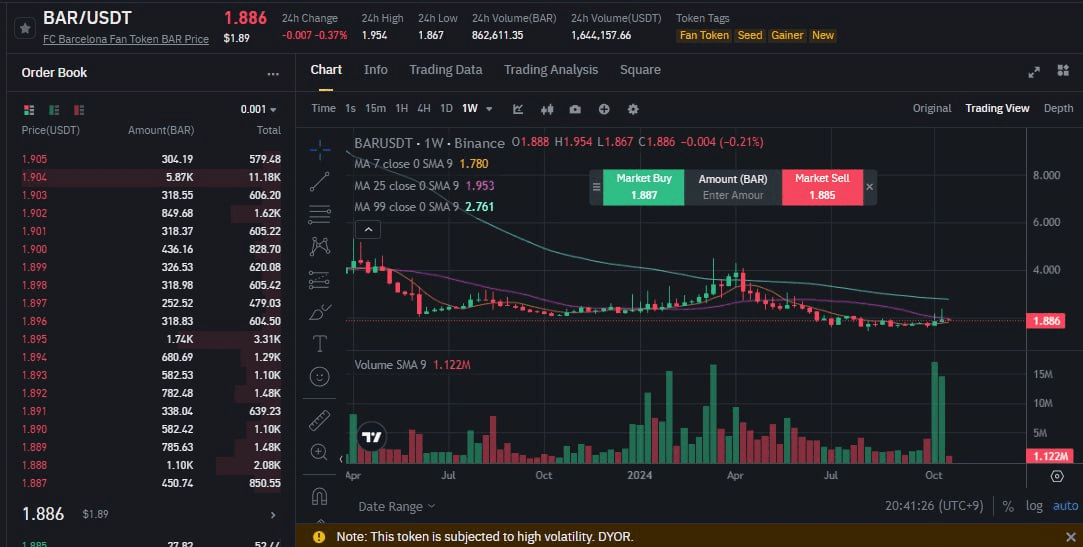The height and width of the screenshot is (547, 1083).
Task: Activate the zoom-in tool
Action: click(320, 452)
